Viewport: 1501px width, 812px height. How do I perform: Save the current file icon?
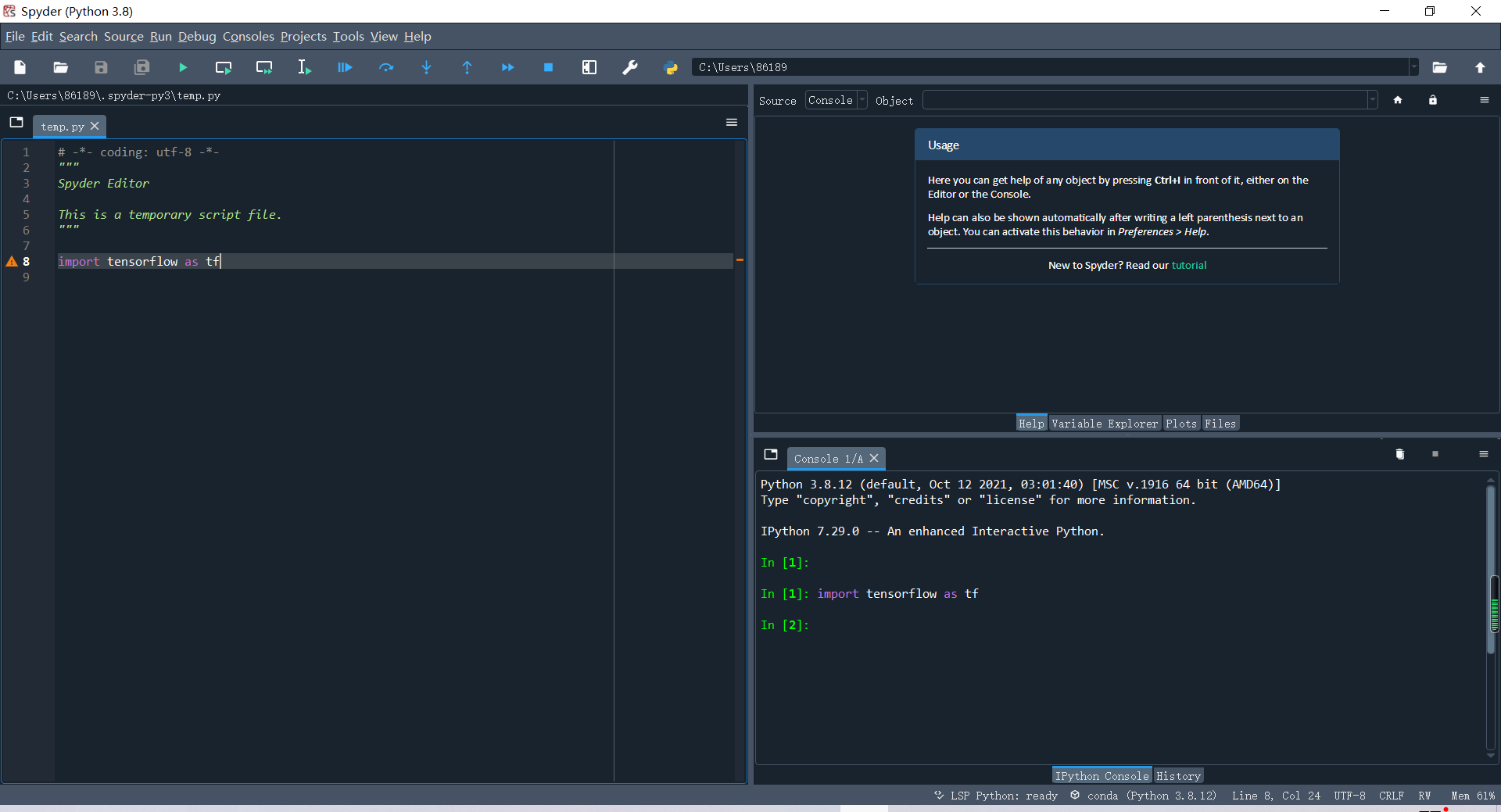(101, 67)
